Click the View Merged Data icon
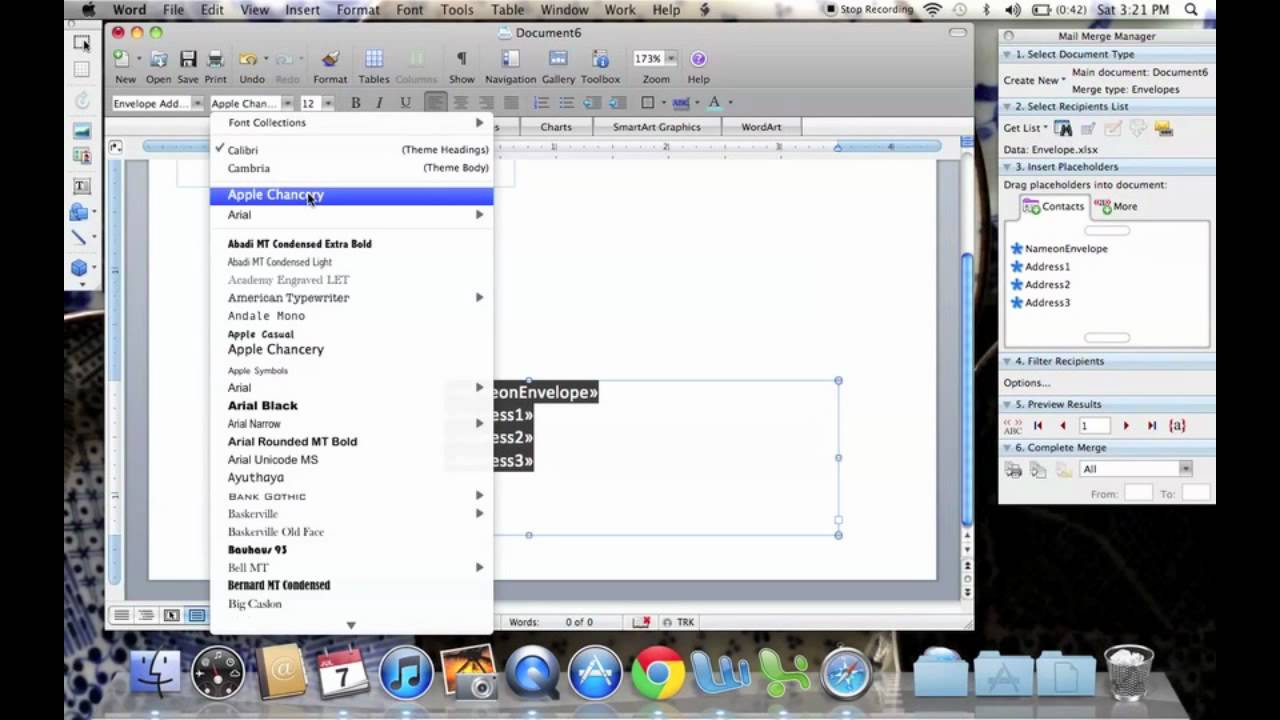The height and width of the screenshot is (720, 1280). 1013,426
